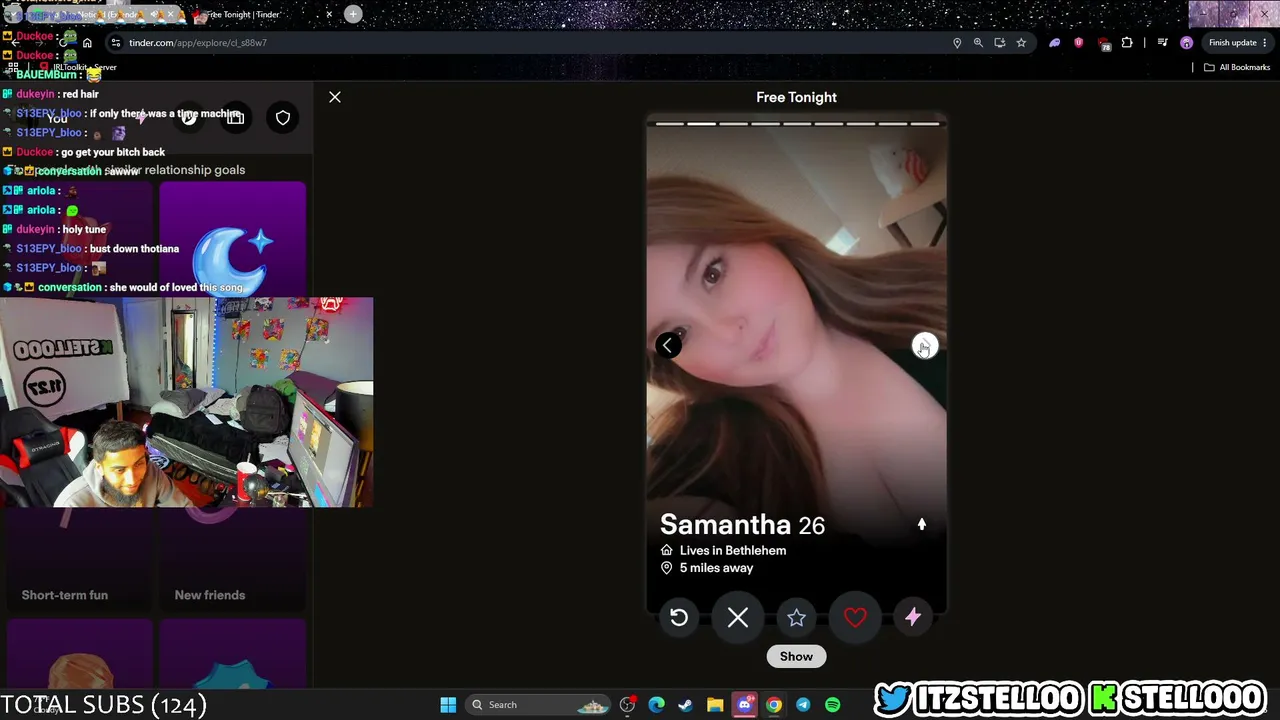Open Telegram from the taskbar
Image resolution: width=1280 pixels, height=720 pixels.
[x=803, y=705]
